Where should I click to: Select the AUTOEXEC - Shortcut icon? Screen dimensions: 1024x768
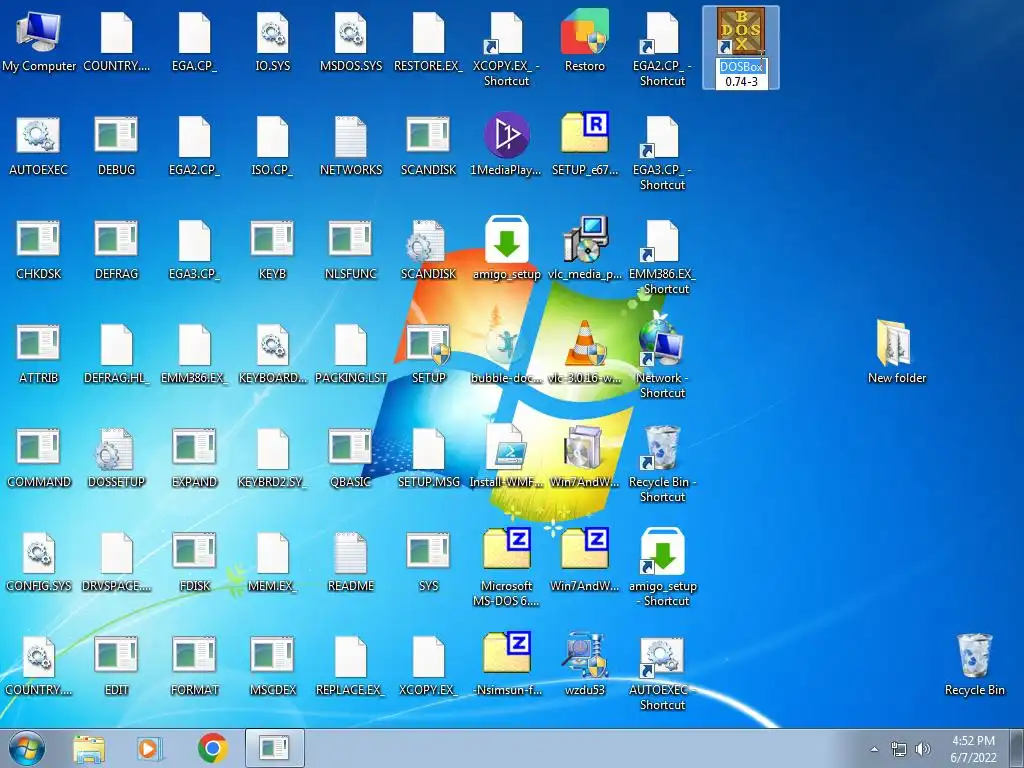662,655
